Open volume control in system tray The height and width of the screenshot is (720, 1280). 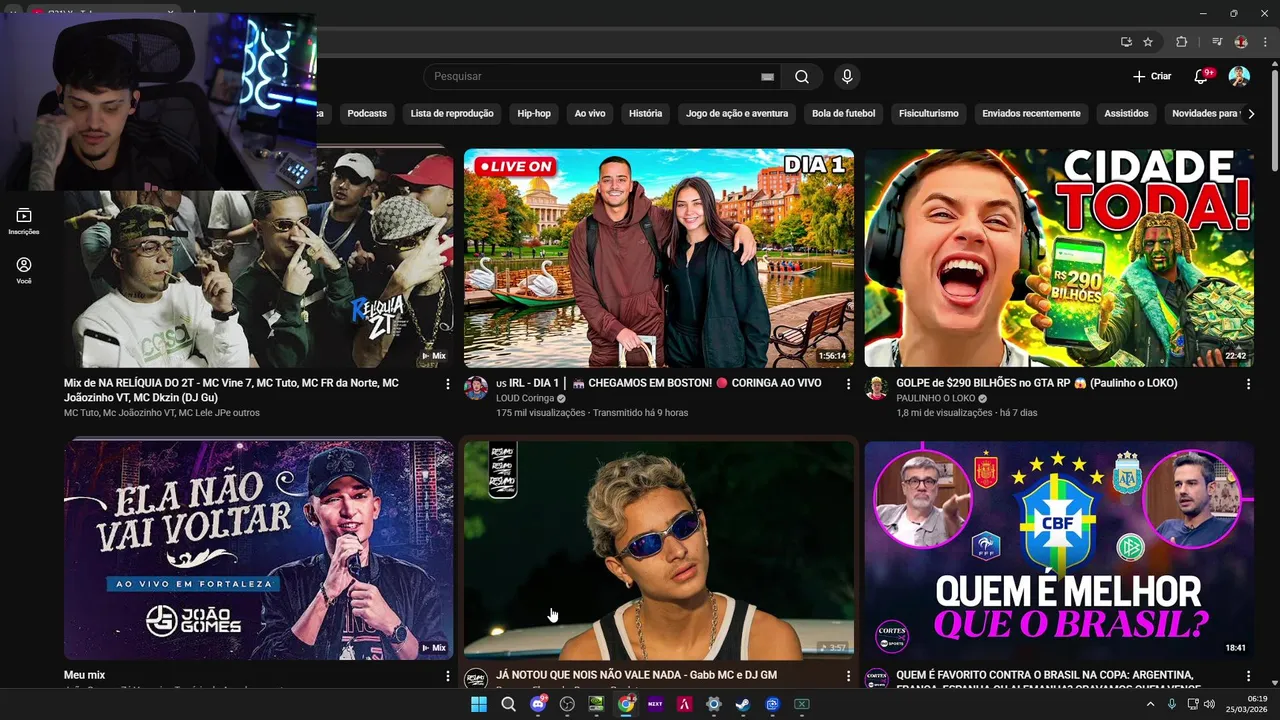(1209, 704)
